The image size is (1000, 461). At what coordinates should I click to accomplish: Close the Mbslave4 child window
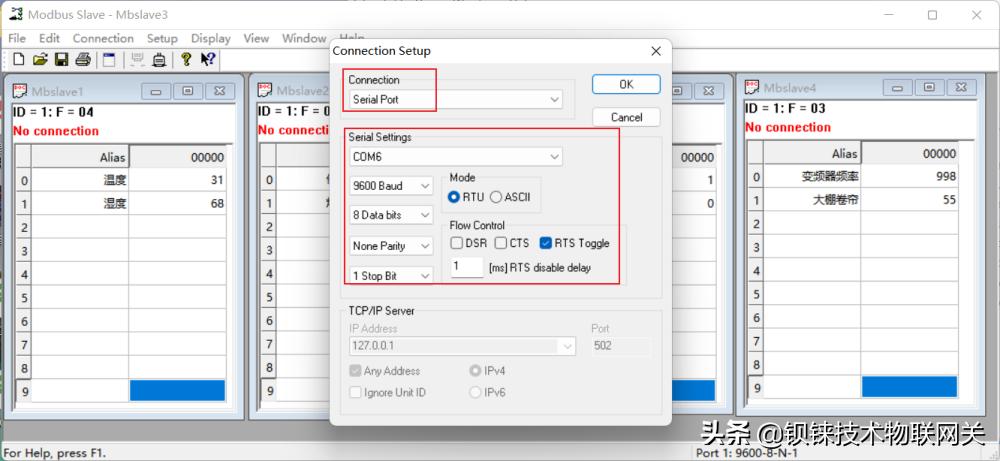coord(961,87)
